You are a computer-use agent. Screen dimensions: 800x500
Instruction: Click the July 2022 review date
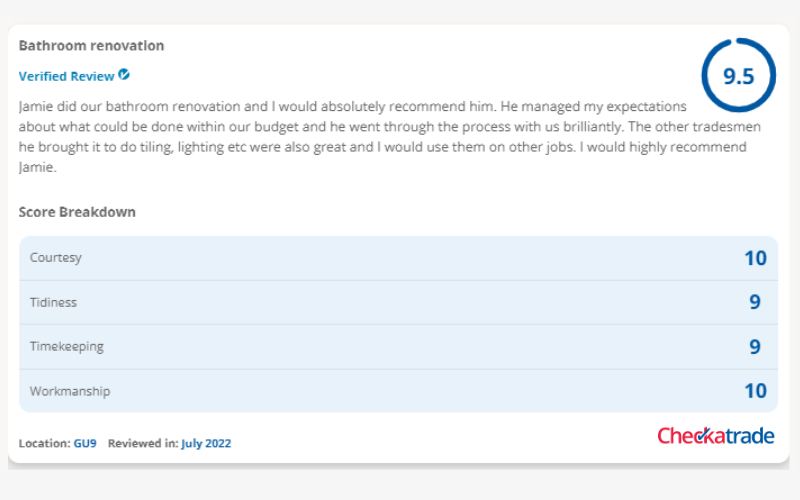click(x=206, y=443)
